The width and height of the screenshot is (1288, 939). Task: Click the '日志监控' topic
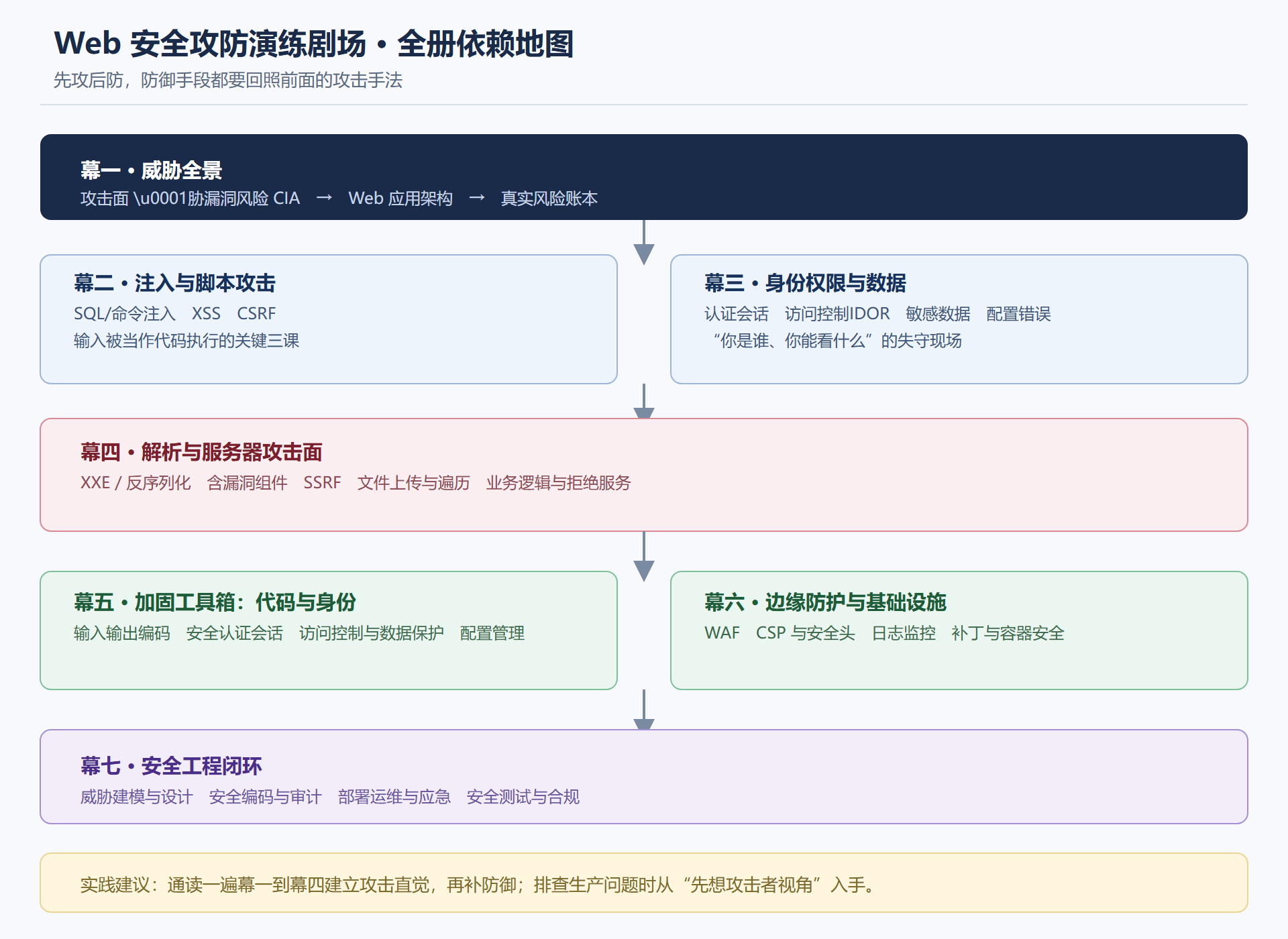tap(904, 633)
